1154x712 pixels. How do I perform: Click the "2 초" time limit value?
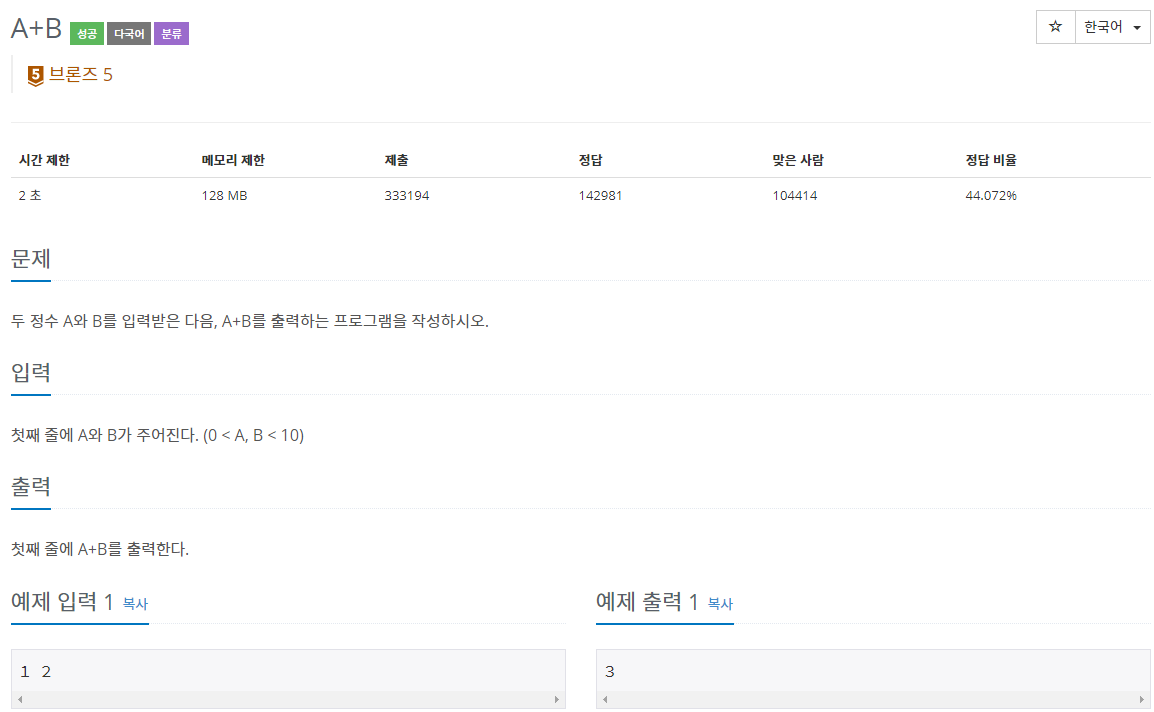[29, 195]
